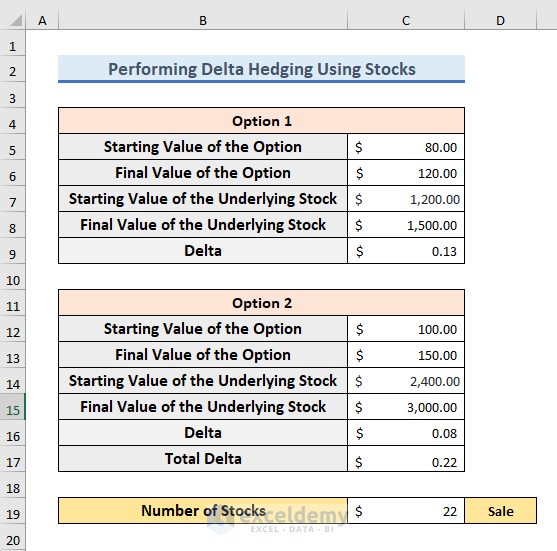Click 'Final Value of the Underlying Stock' row 15

pos(203,406)
